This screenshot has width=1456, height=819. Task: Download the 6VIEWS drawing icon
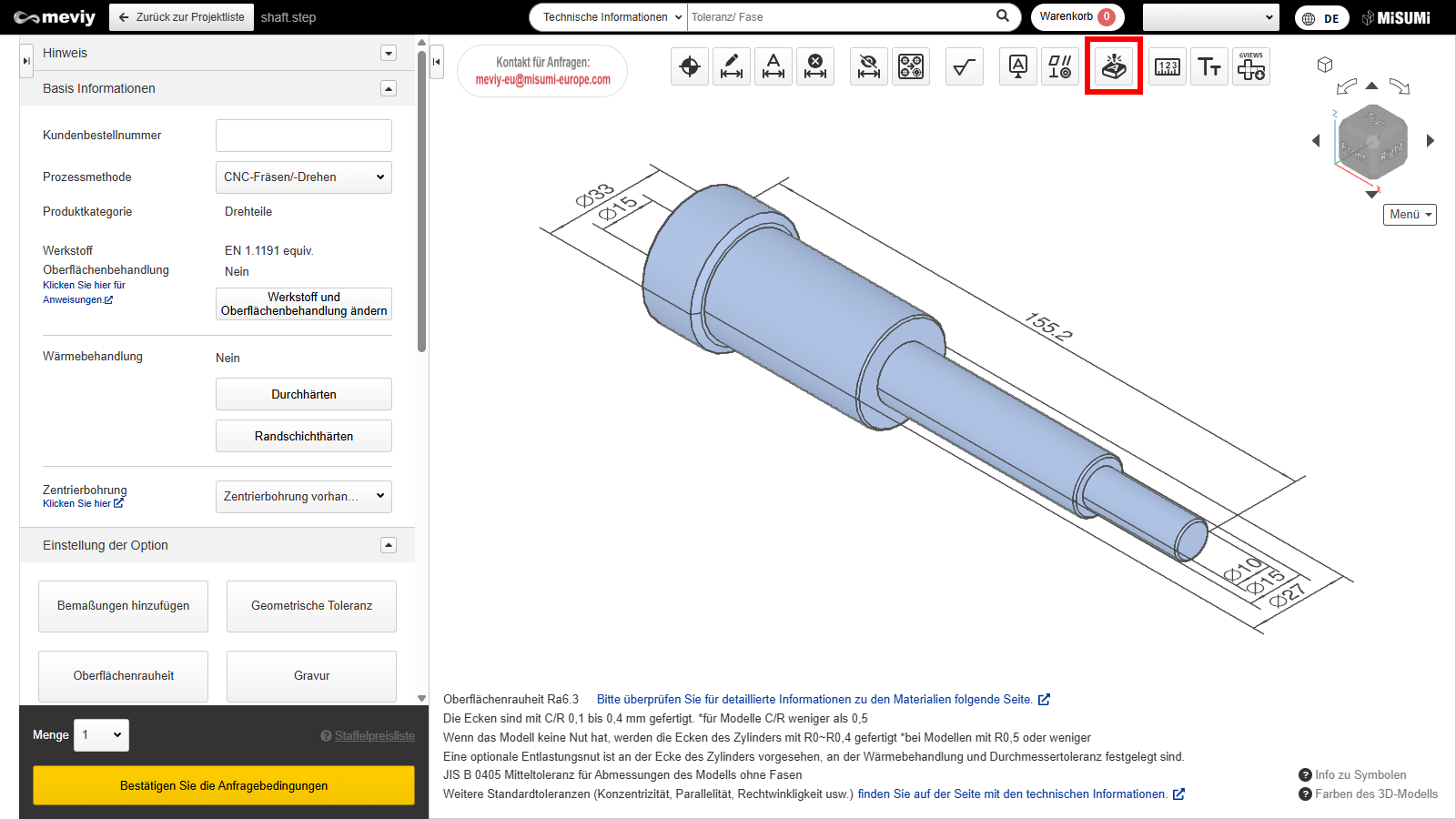point(1251,66)
